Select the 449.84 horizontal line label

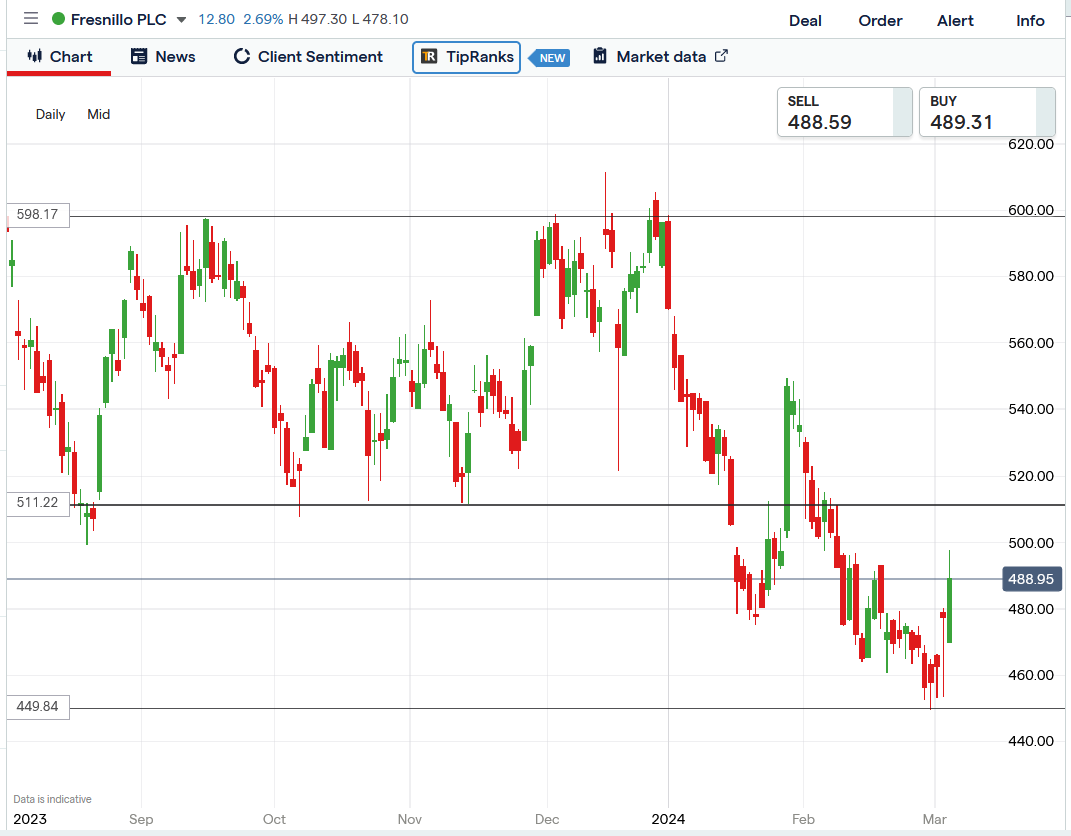point(38,706)
